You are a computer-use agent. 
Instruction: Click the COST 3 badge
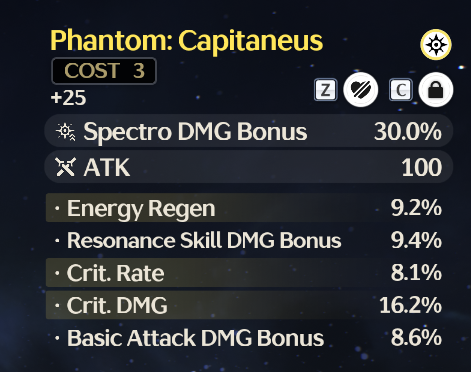tap(104, 71)
